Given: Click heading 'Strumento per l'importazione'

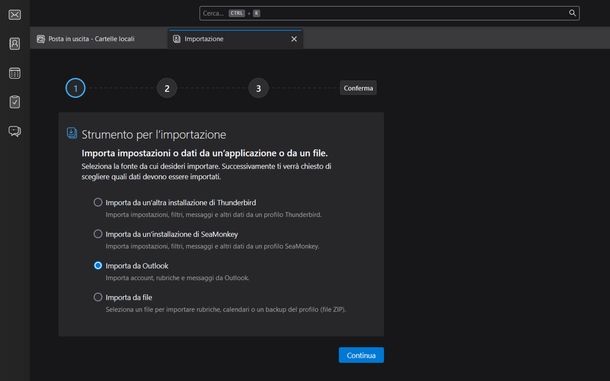Looking at the screenshot, I should point(154,135).
